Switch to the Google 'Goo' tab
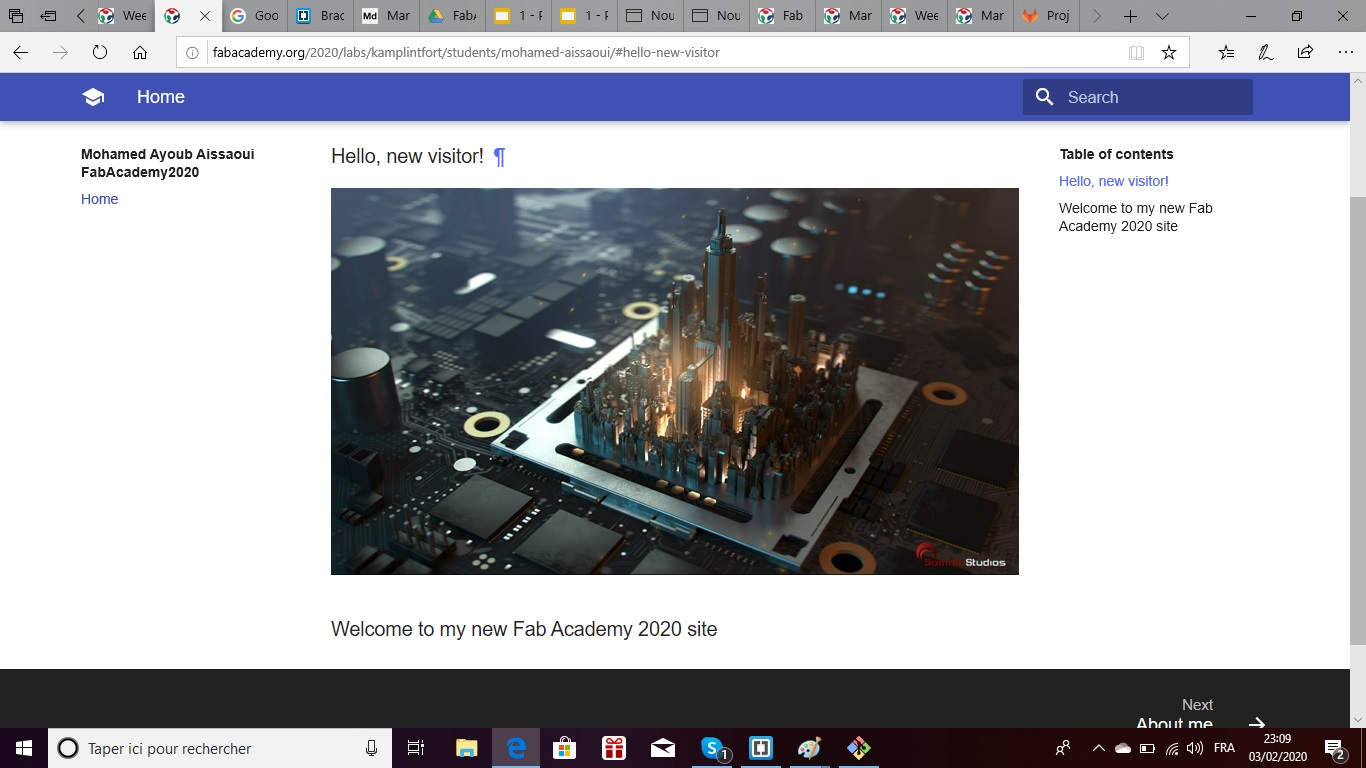The width and height of the screenshot is (1366, 768). (254, 16)
